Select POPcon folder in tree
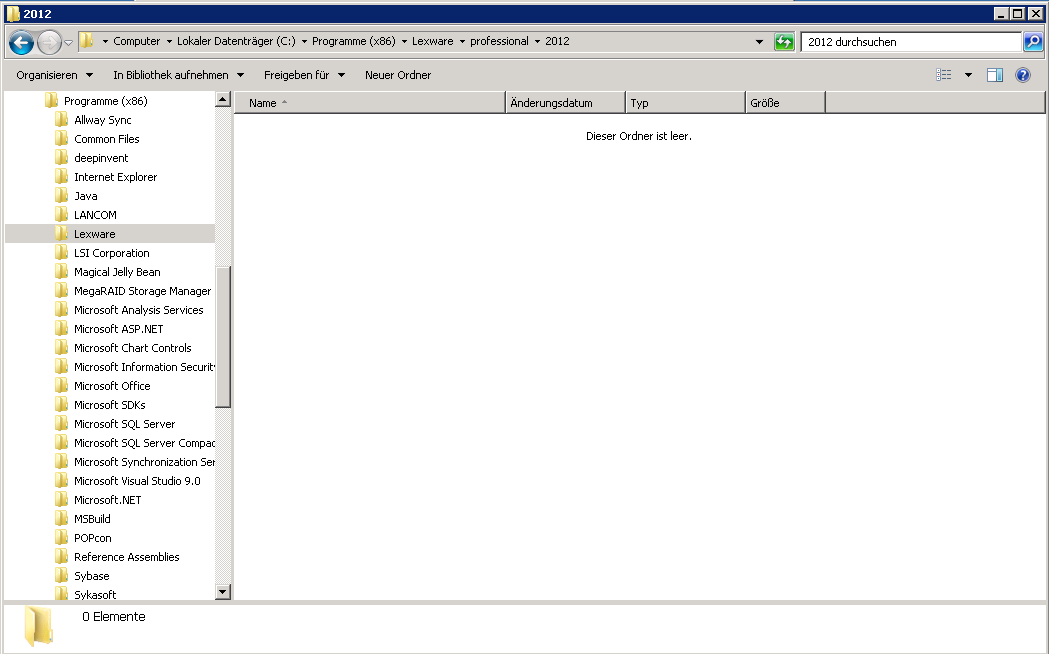Image resolution: width=1049 pixels, height=654 pixels. pyautogui.click(x=92, y=538)
